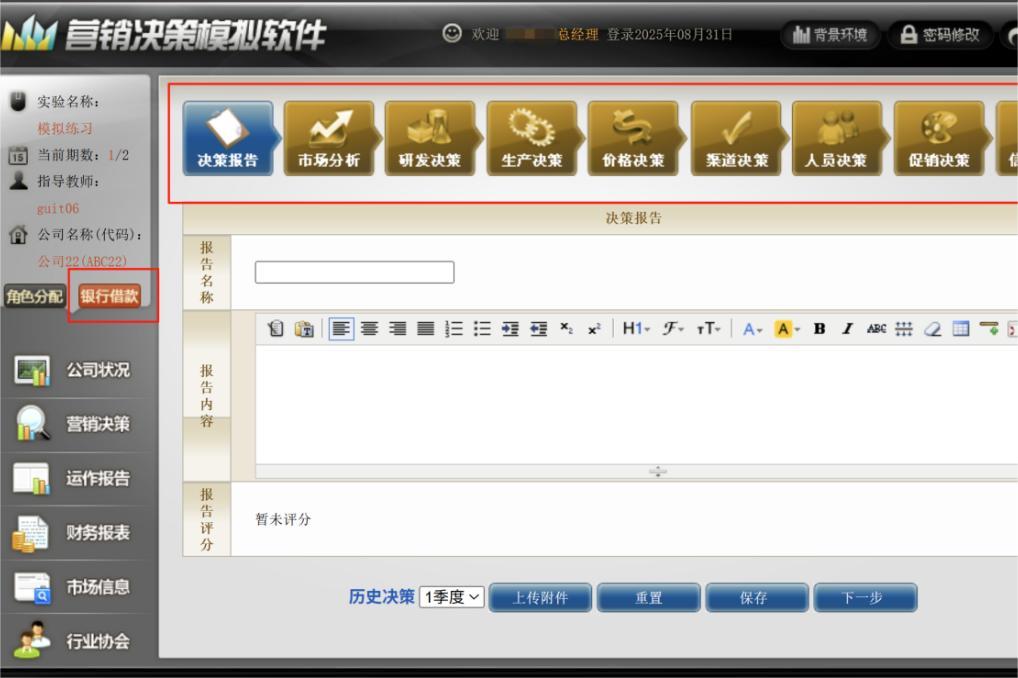Open the 促销决策 step icon
1018x678 pixels.
click(x=938, y=138)
